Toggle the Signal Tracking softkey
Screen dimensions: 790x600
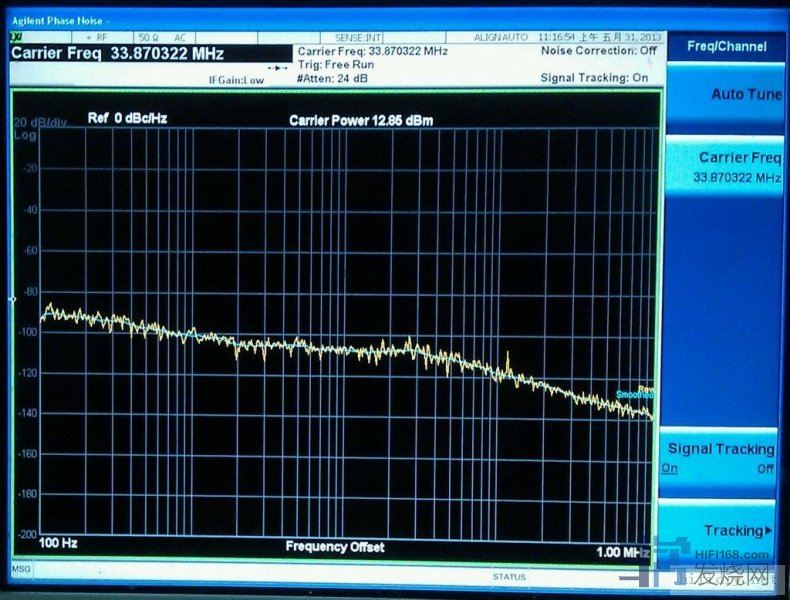coord(720,458)
